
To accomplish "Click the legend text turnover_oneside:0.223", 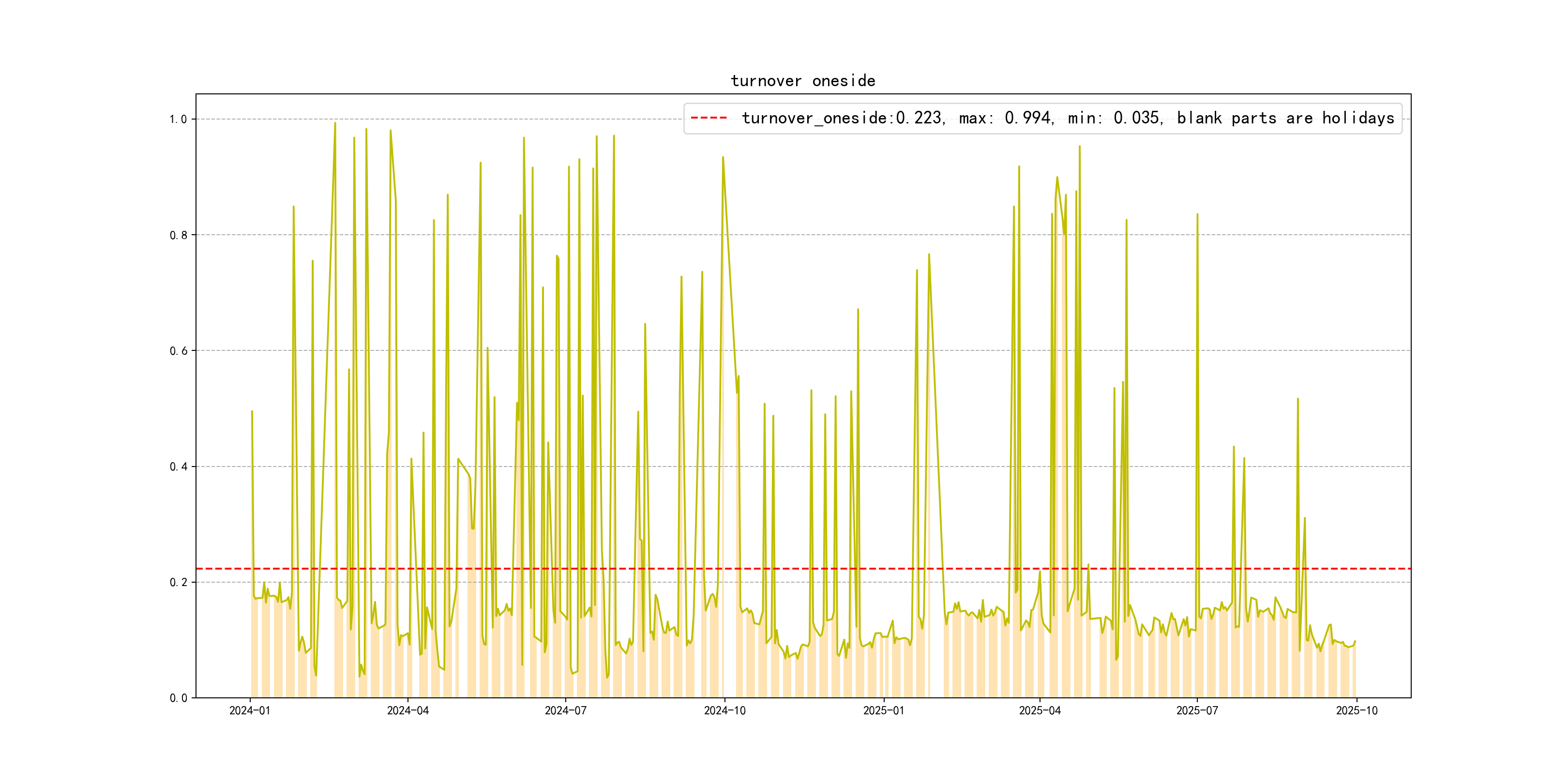I will 843,118.
